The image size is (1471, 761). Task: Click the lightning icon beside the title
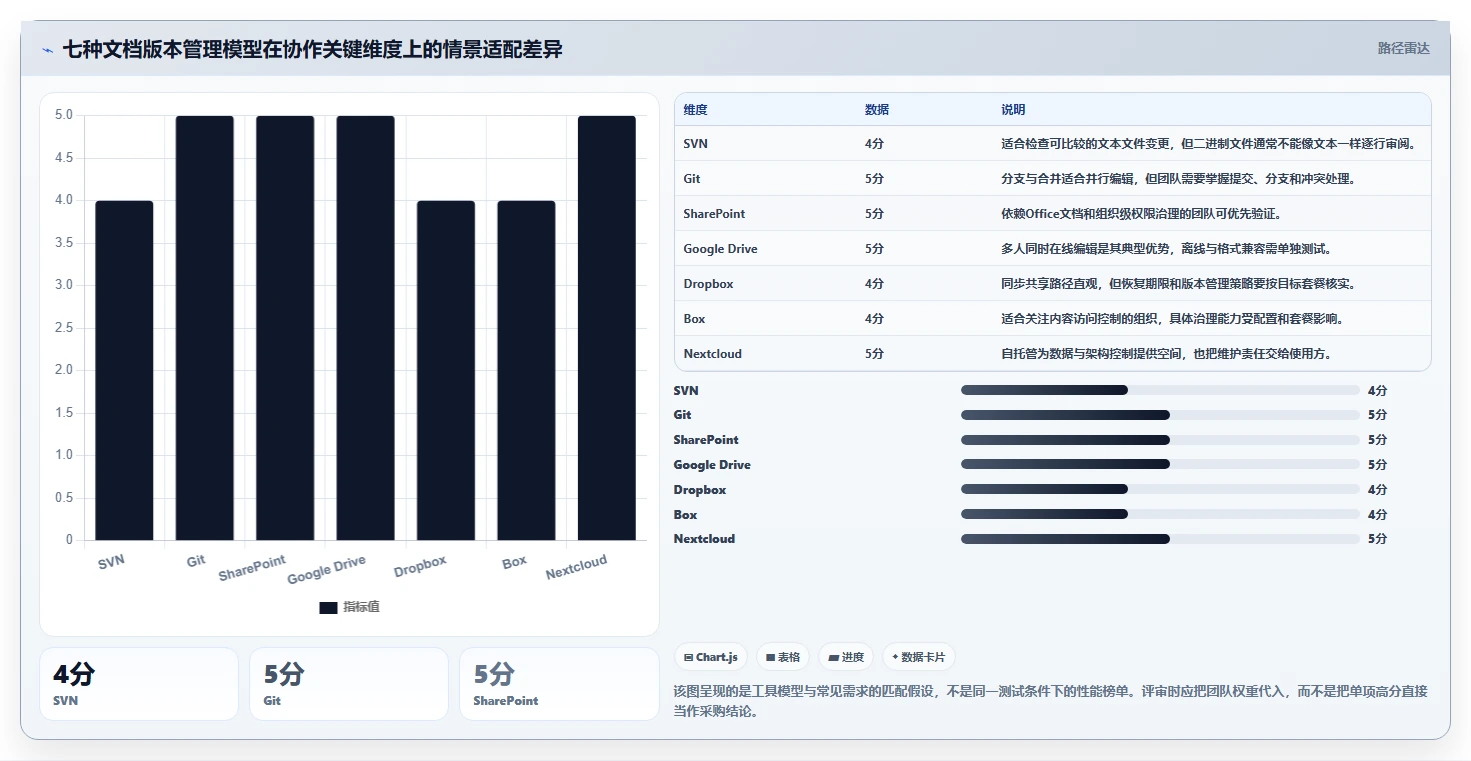[48, 50]
